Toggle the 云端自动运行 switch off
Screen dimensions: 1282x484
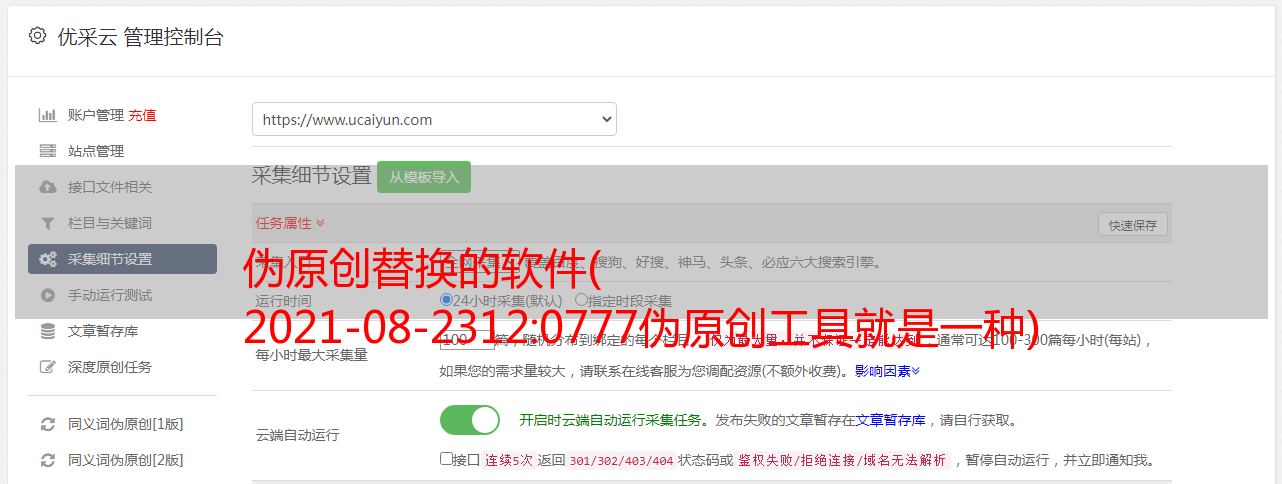pos(470,420)
